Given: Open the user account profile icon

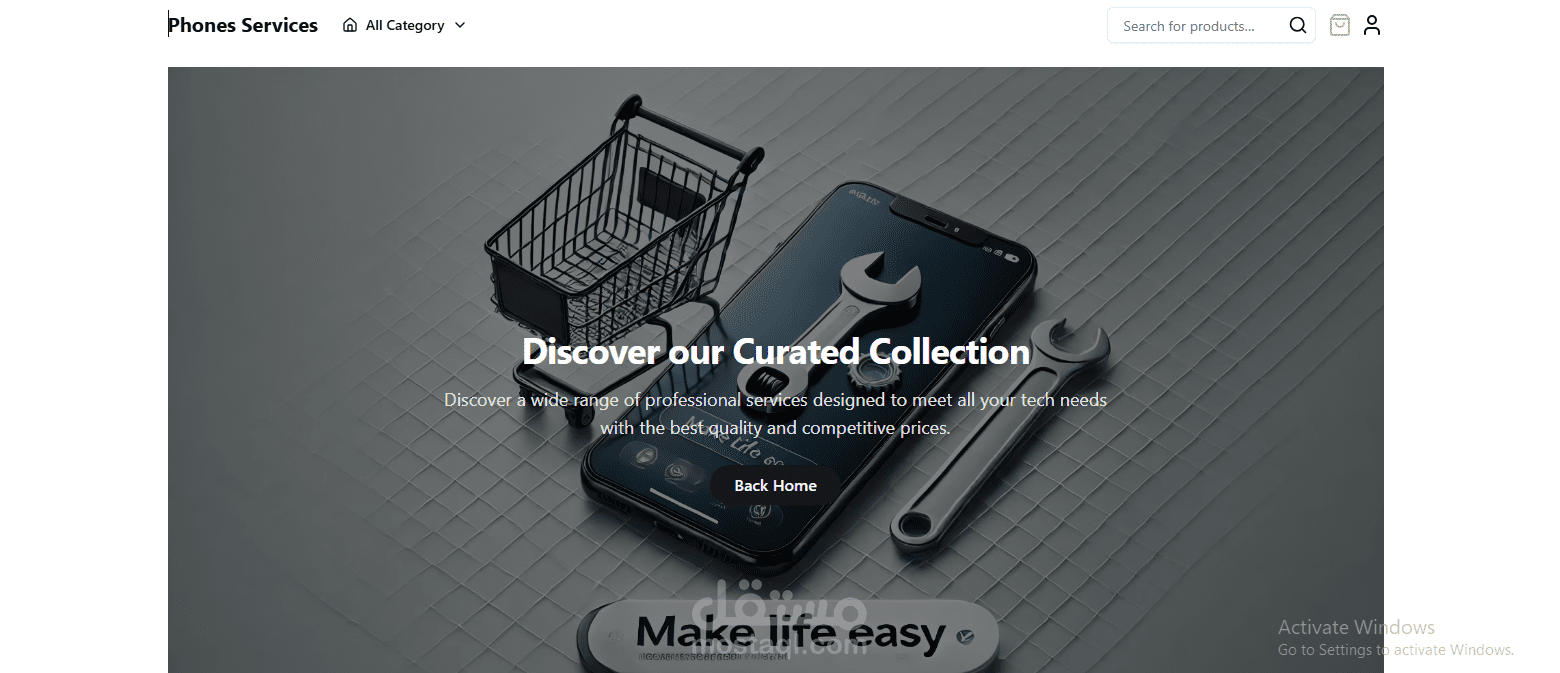Looking at the screenshot, I should [1372, 25].
